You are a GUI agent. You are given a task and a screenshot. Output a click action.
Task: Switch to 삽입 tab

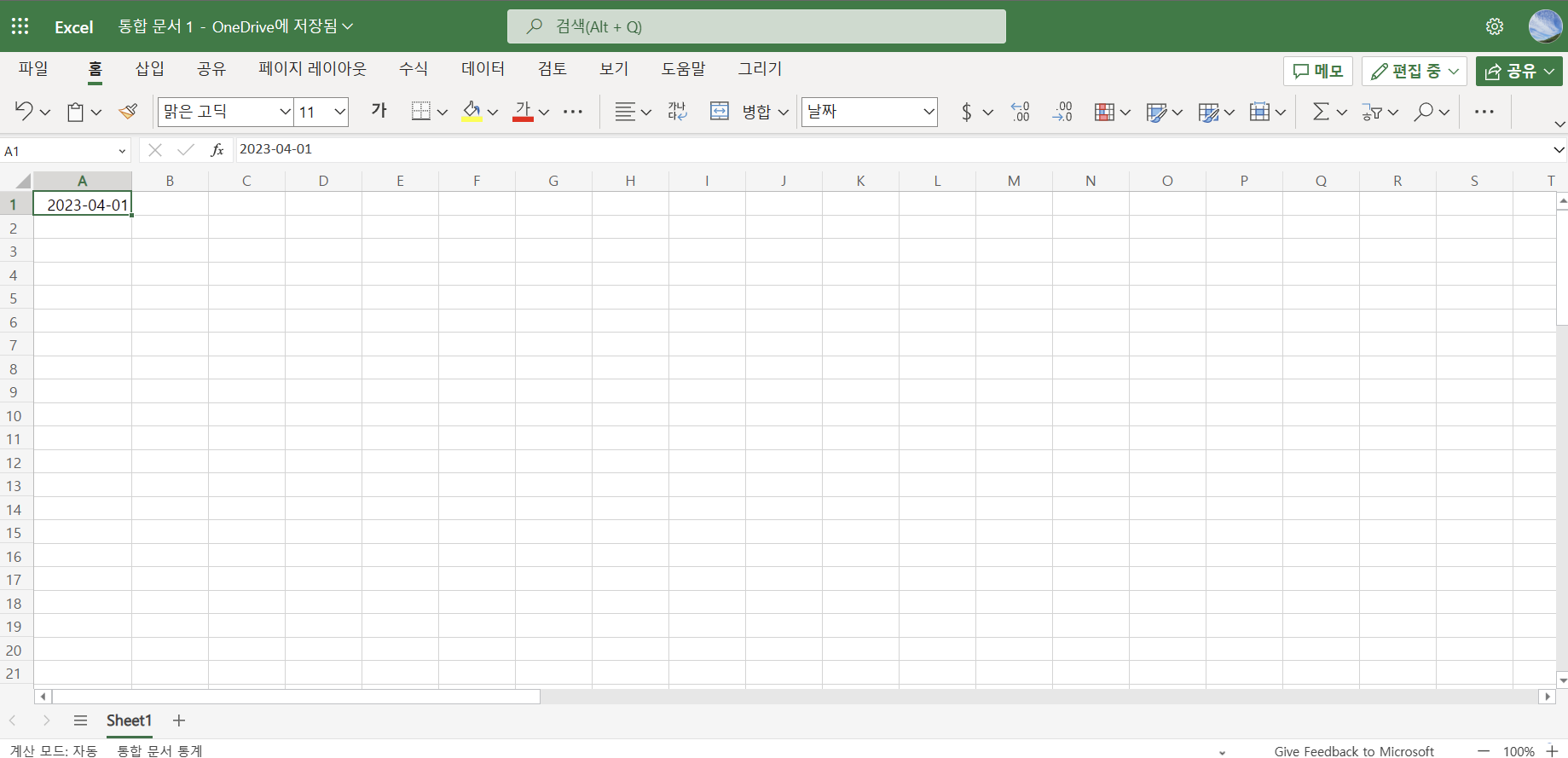(150, 69)
